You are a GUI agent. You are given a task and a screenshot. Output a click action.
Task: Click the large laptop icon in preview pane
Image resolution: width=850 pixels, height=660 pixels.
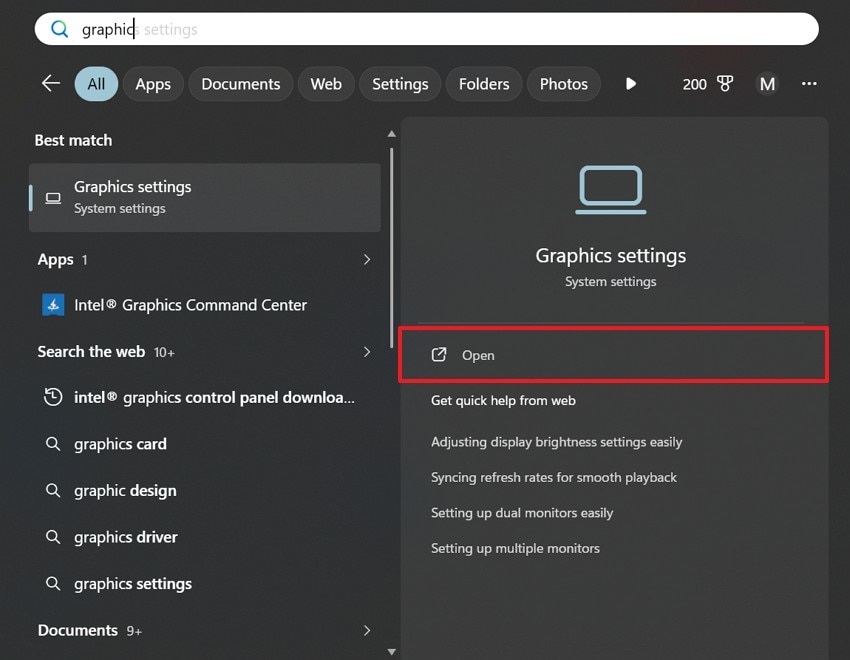pyautogui.click(x=611, y=190)
